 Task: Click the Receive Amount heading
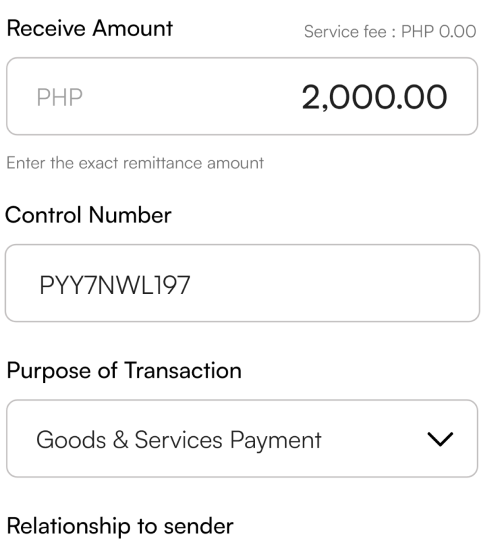pyautogui.click(x=90, y=28)
